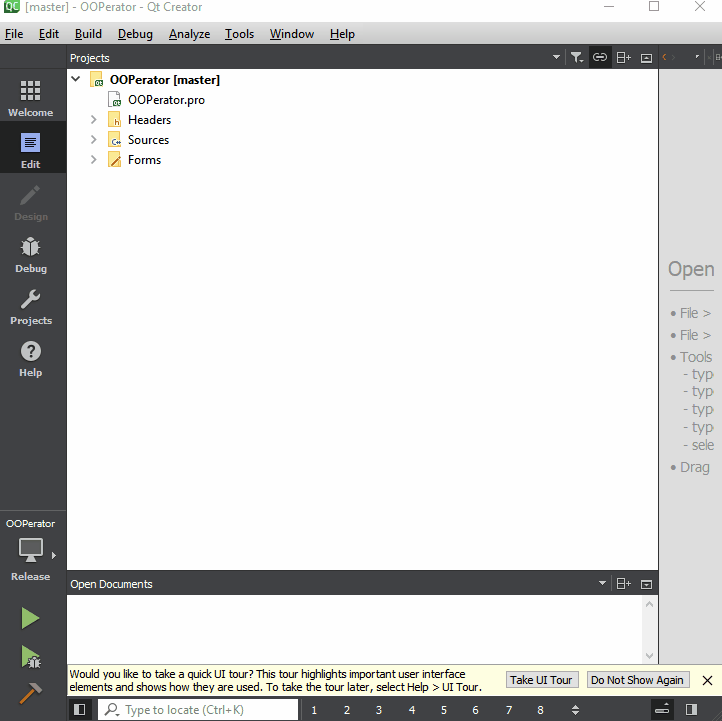Open editor document selector small arrow
Viewport: 722px width, 721px height.
tap(697, 57)
